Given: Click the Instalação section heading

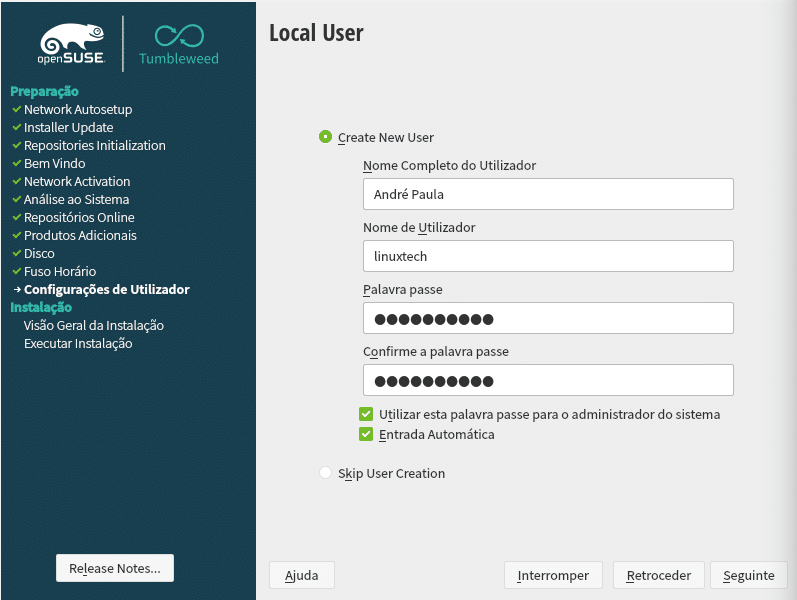Looking at the screenshot, I should [x=41, y=307].
